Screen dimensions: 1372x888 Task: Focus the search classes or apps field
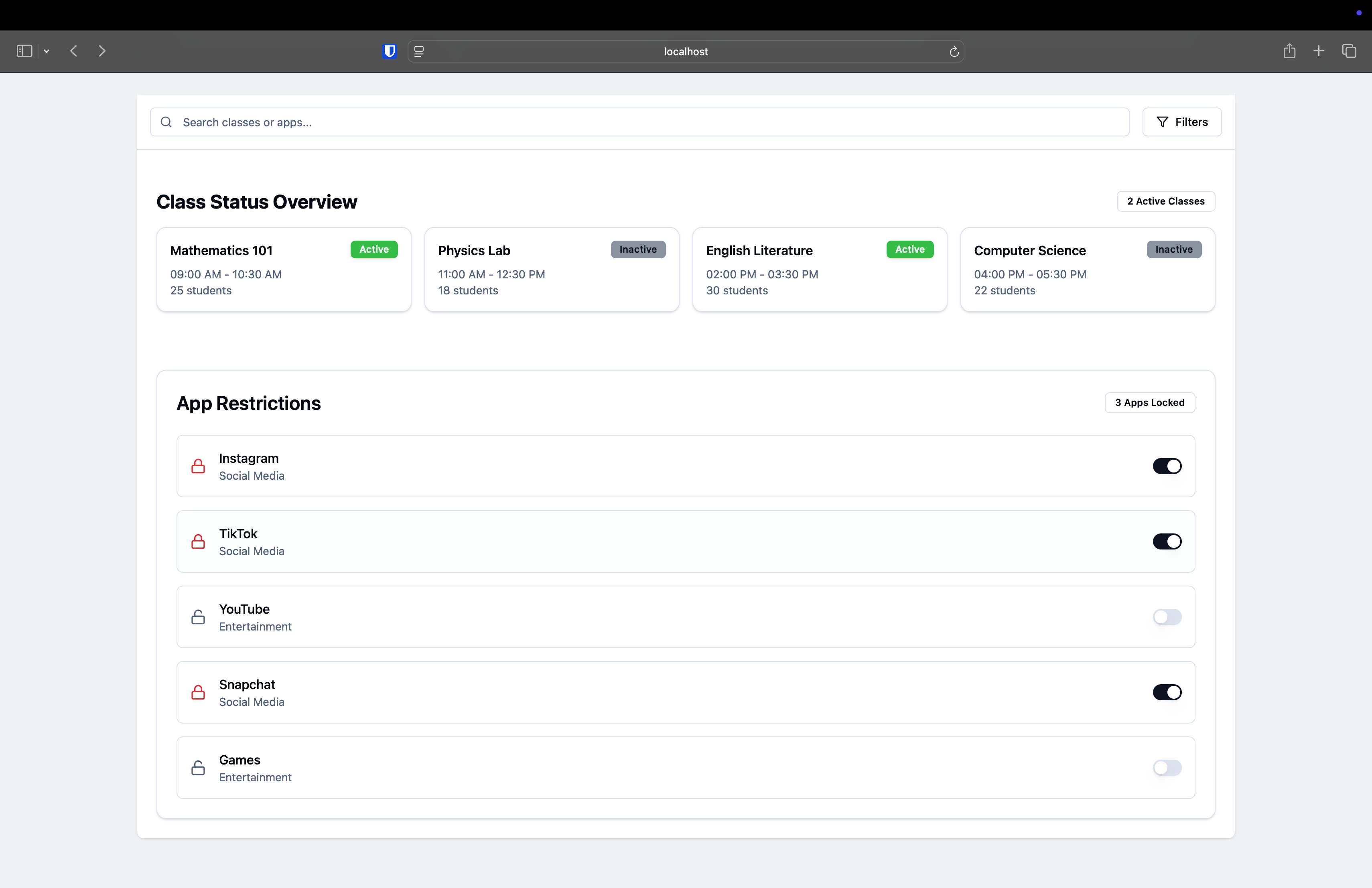[640, 122]
